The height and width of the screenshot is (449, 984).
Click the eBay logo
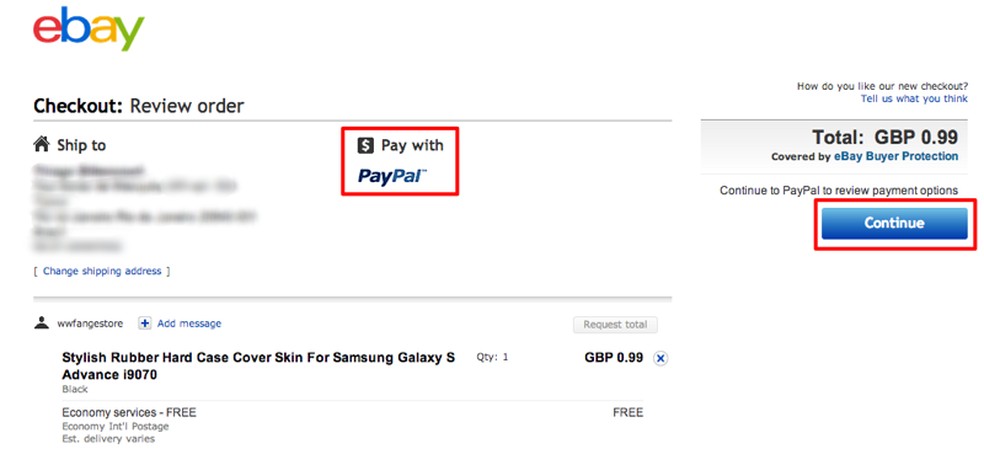(x=89, y=31)
